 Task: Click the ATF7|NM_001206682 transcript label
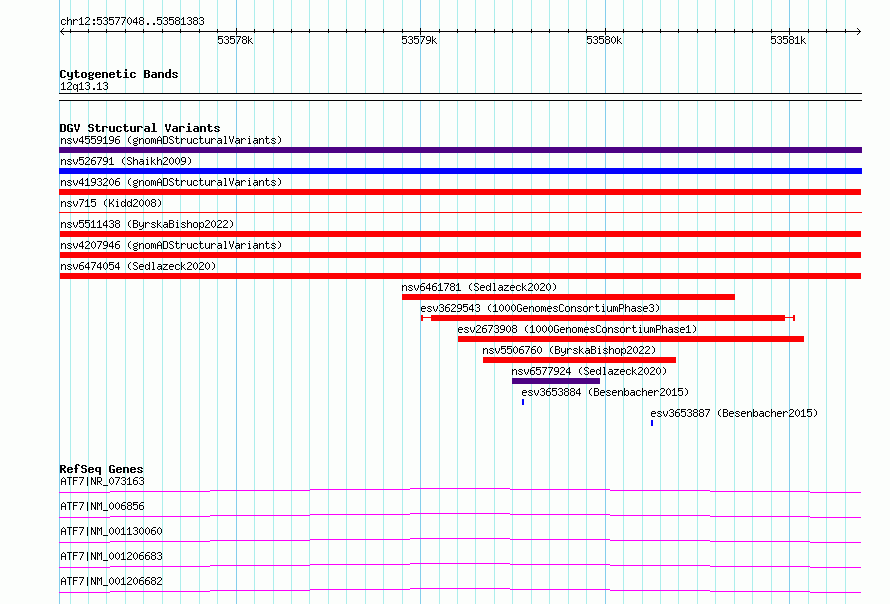tap(111, 581)
